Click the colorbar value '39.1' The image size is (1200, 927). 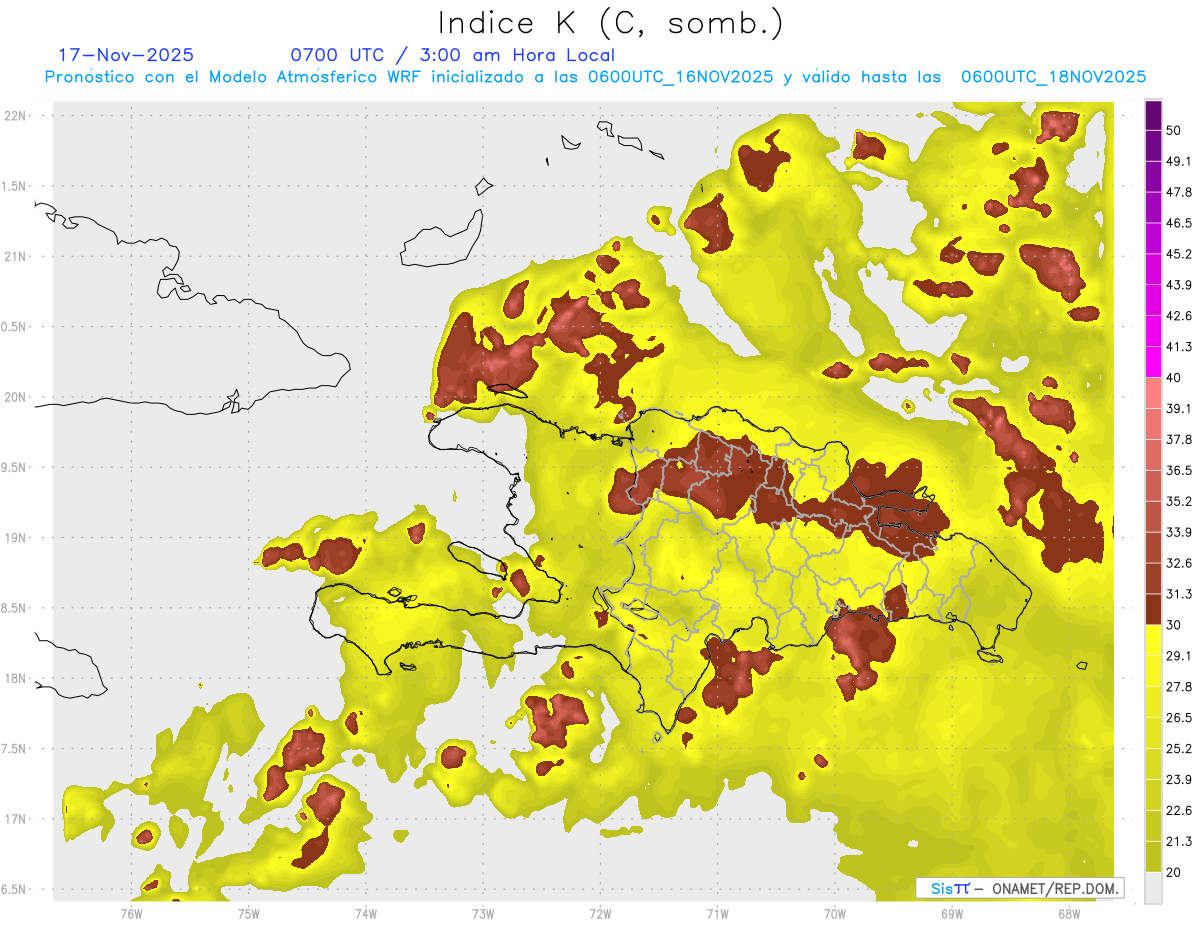(1179, 408)
